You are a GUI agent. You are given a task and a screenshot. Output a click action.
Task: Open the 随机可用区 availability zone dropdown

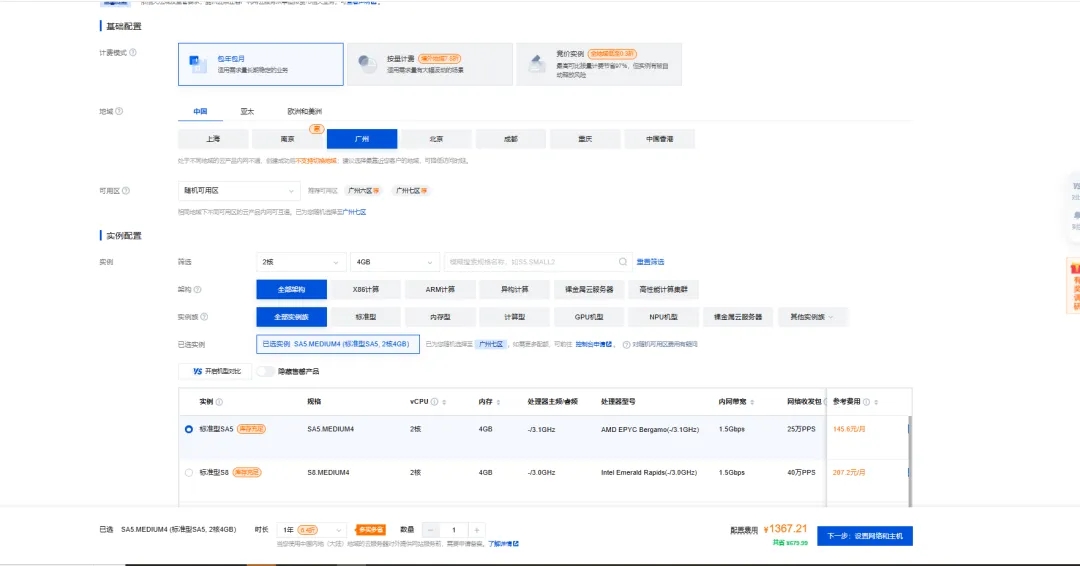click(x=238, y=190)
